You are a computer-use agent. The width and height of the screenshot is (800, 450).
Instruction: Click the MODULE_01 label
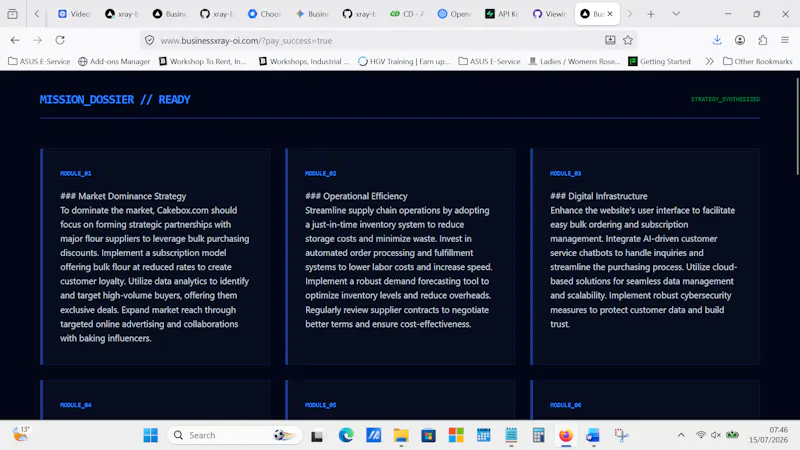76,173
